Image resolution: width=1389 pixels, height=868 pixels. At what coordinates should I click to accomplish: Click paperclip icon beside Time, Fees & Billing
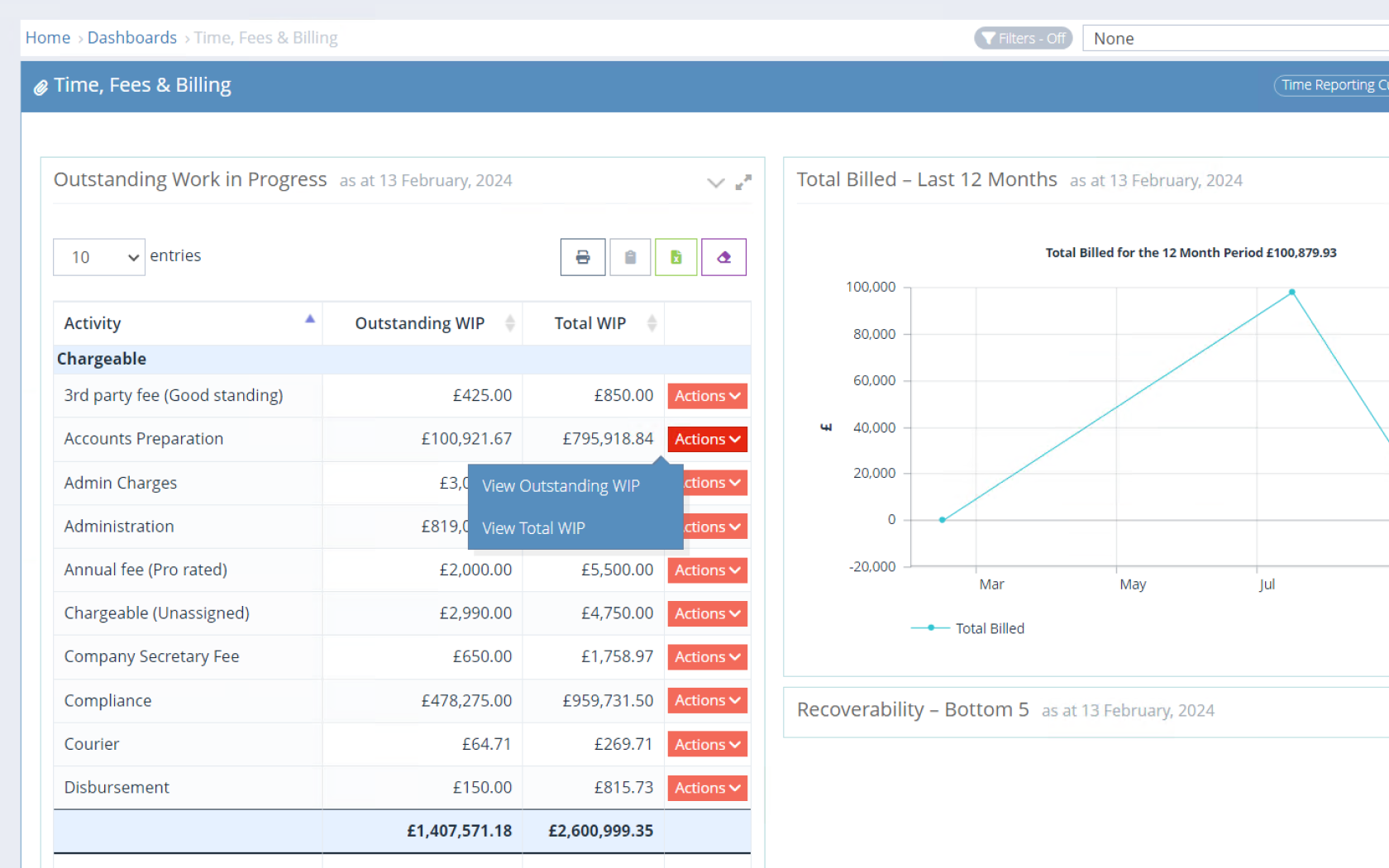coord(40,87)
